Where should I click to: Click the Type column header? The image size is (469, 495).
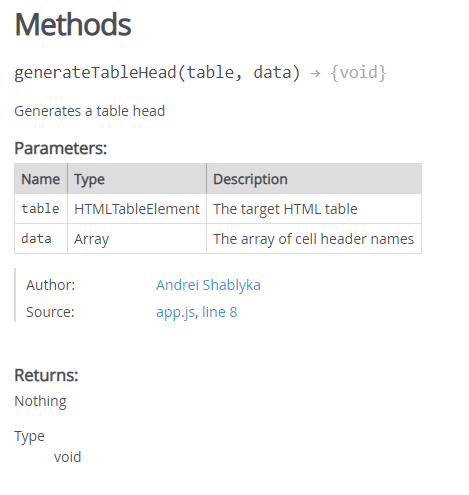click(137, 179)
